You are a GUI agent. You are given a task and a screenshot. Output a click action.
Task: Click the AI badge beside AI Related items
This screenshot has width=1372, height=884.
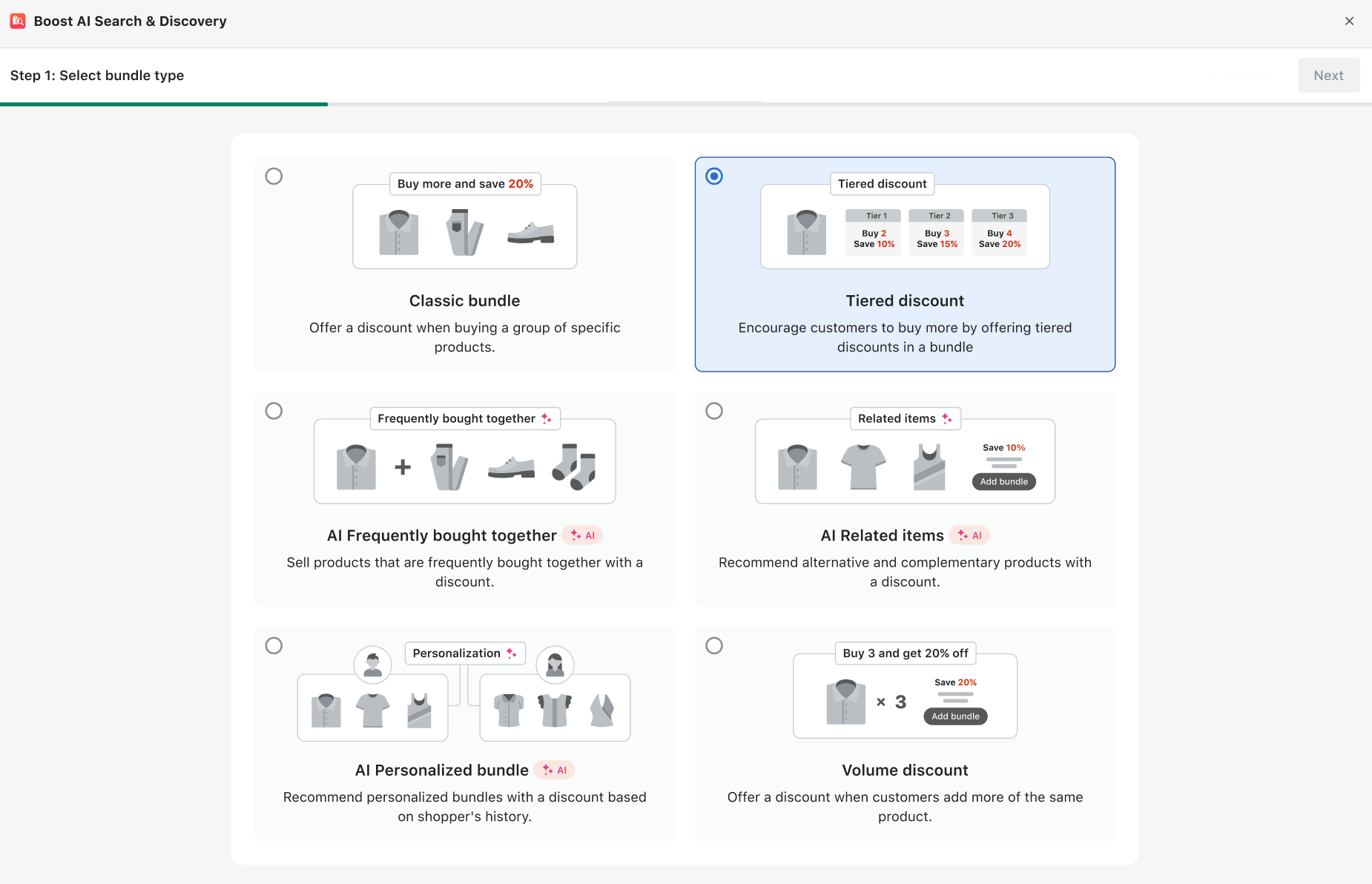(970, 535)
